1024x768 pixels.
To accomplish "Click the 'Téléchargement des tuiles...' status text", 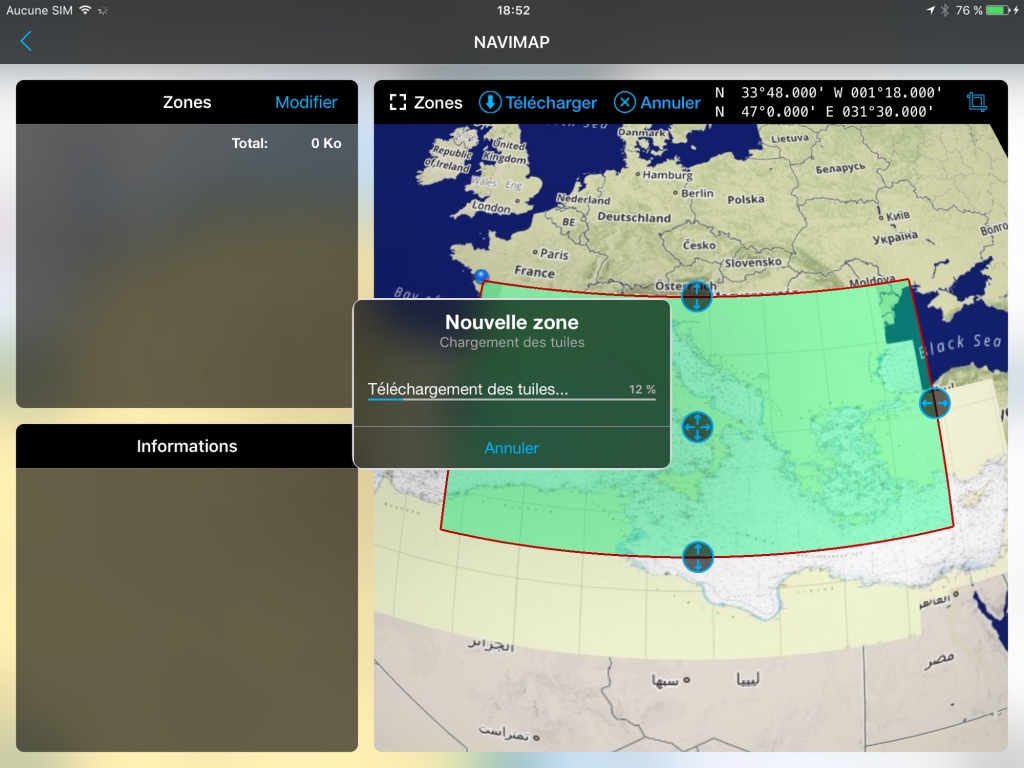I will point(468,389).
